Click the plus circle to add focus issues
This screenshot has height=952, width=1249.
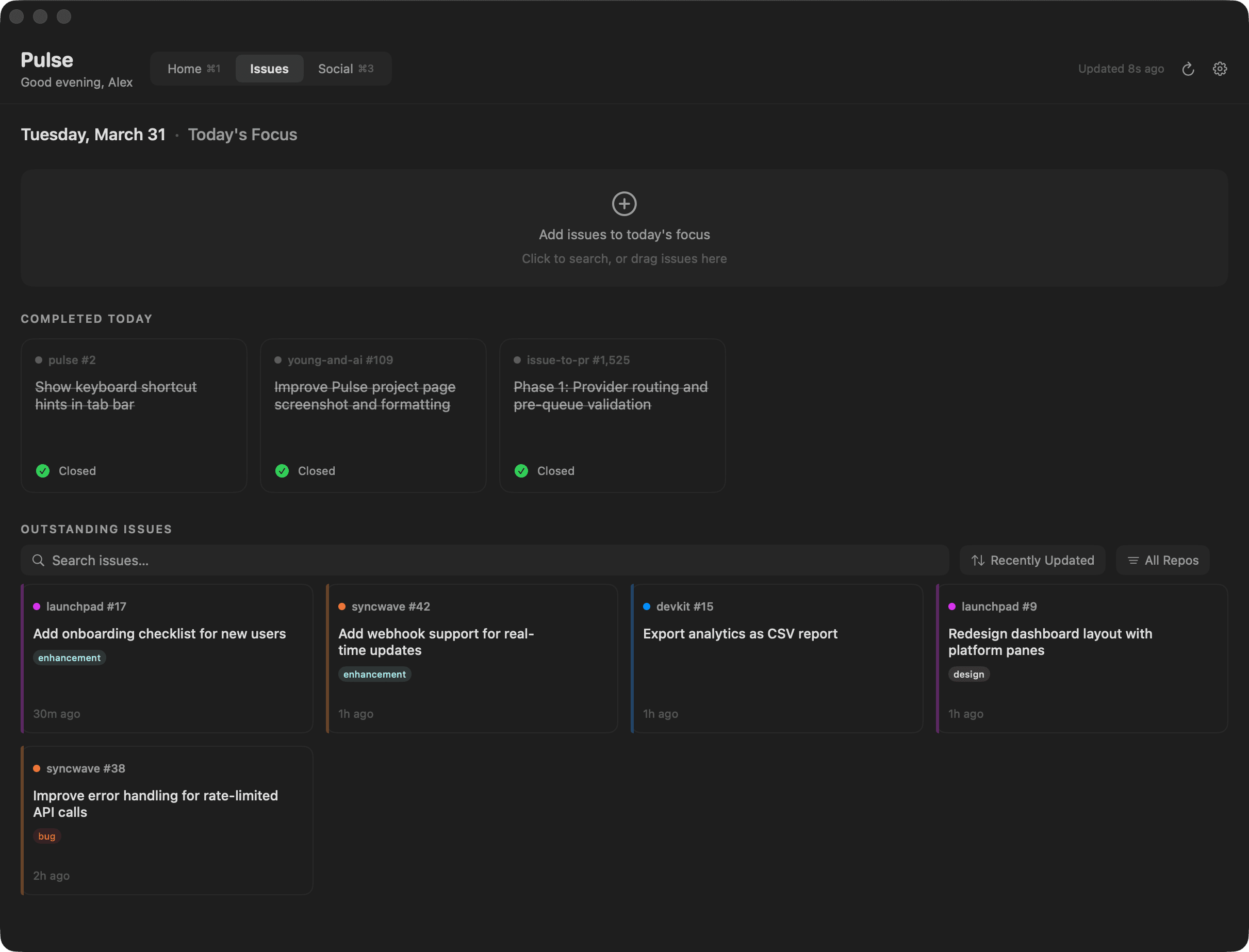pos(624,203)
